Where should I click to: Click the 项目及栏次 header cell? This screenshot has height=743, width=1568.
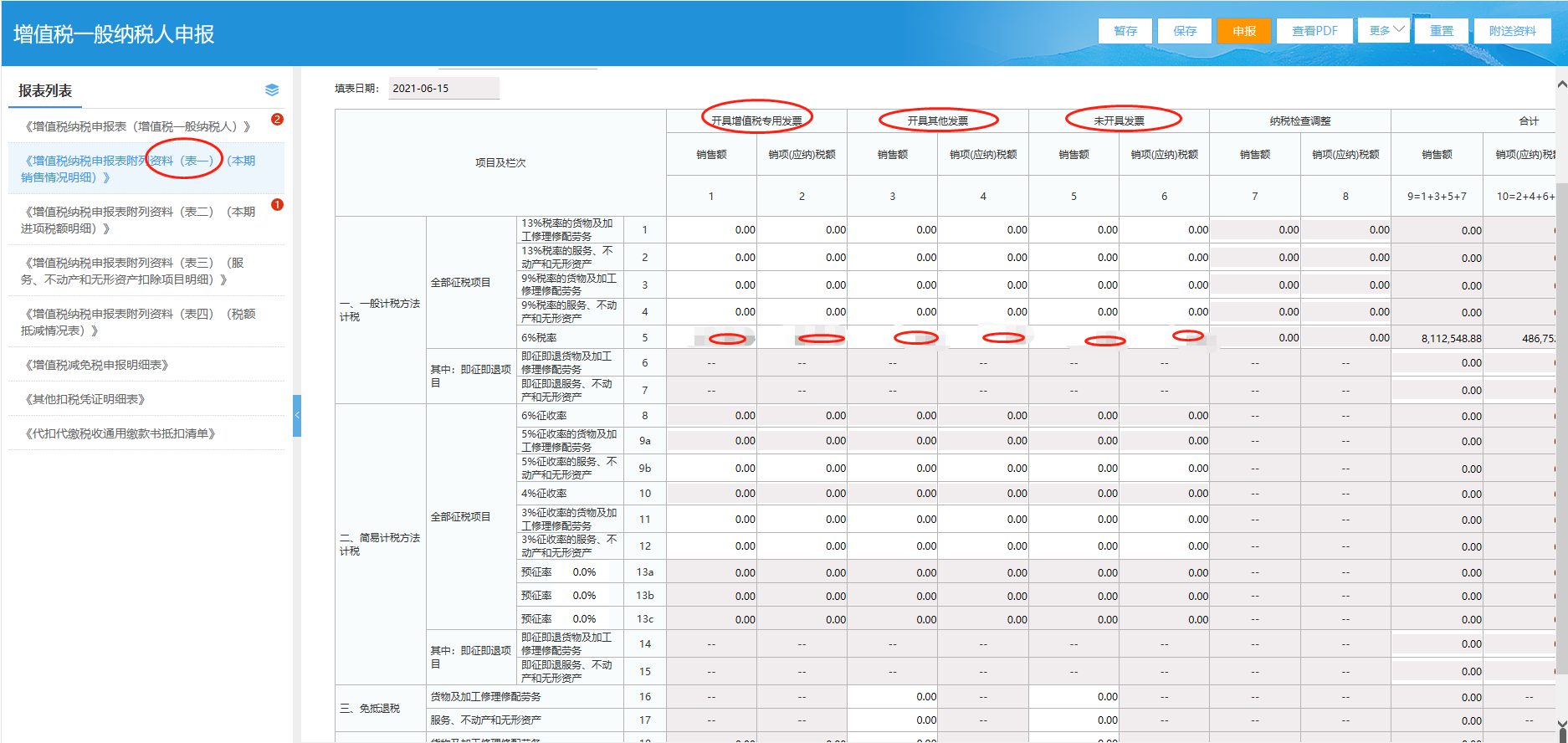(500, 163)
